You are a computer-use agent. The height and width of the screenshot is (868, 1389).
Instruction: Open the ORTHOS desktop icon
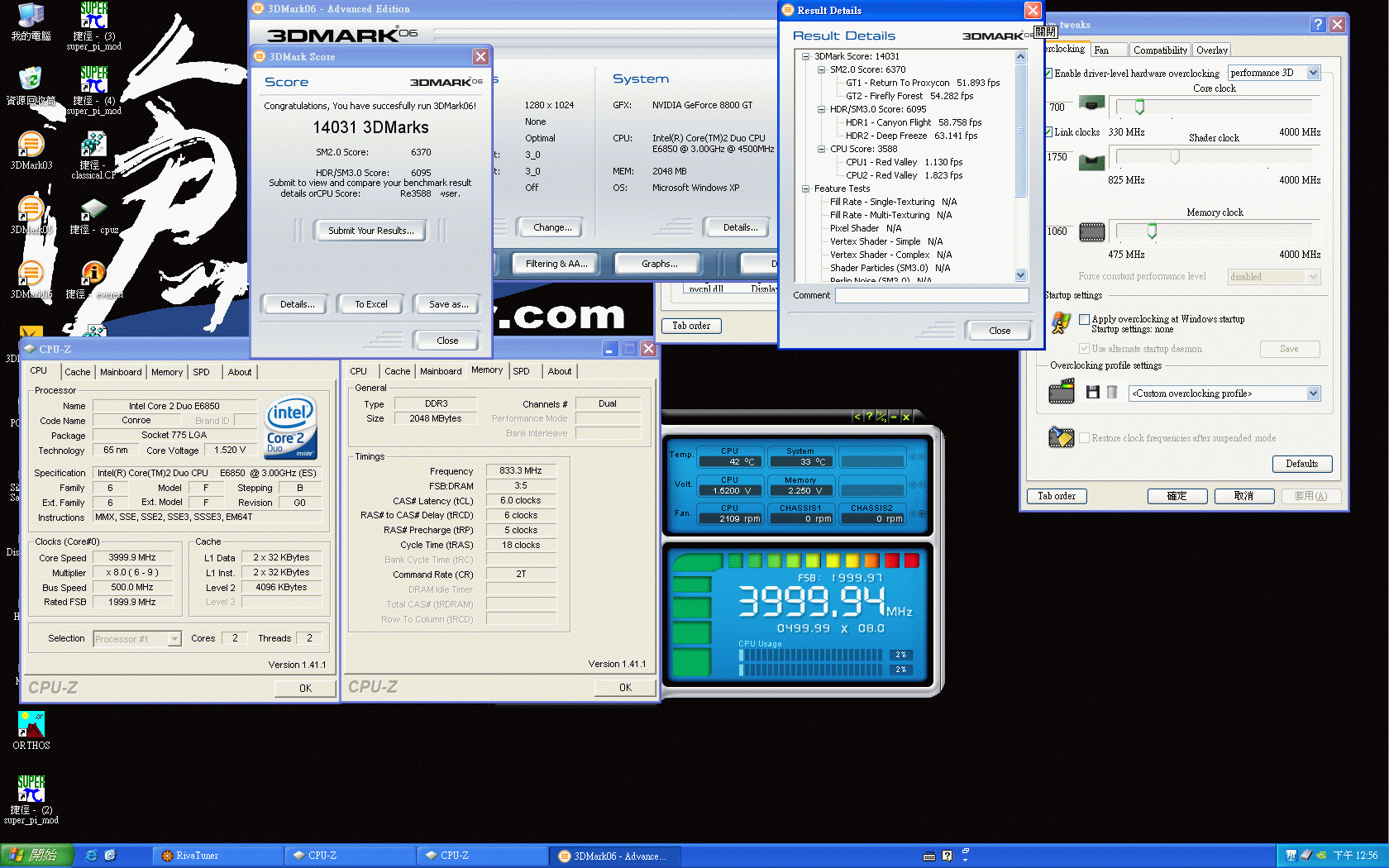click(31, 731)
